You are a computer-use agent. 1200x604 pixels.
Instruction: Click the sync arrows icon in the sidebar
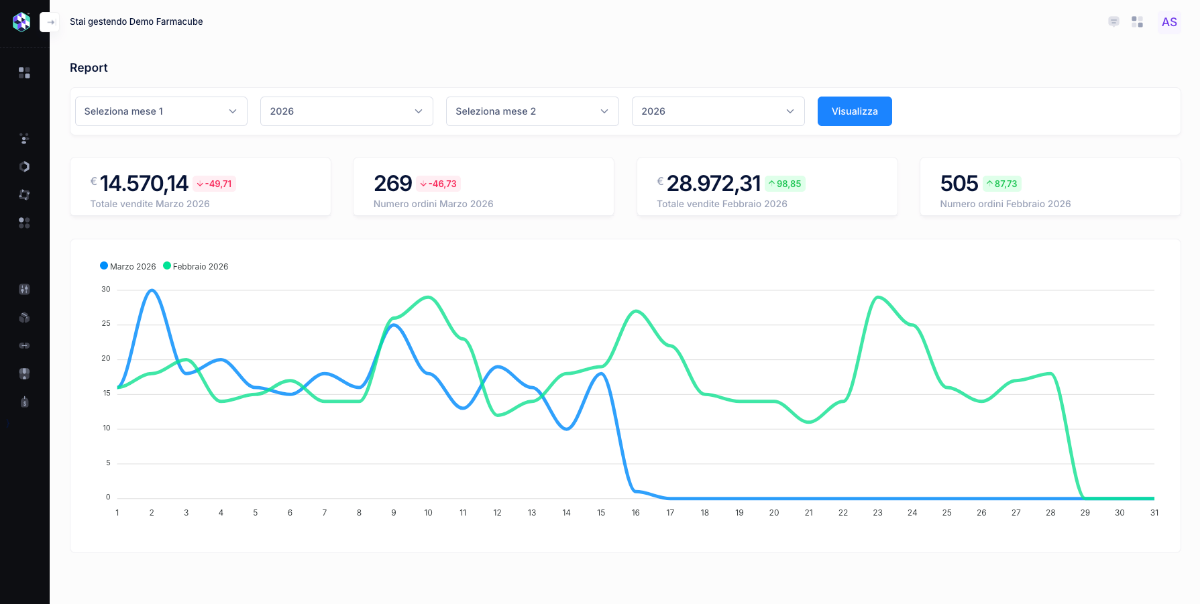25,194
